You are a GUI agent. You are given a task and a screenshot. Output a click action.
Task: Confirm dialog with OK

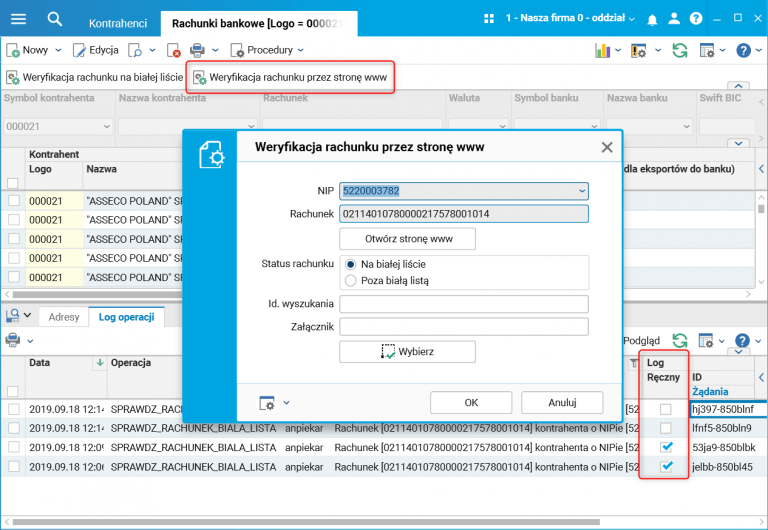[471, 403]
